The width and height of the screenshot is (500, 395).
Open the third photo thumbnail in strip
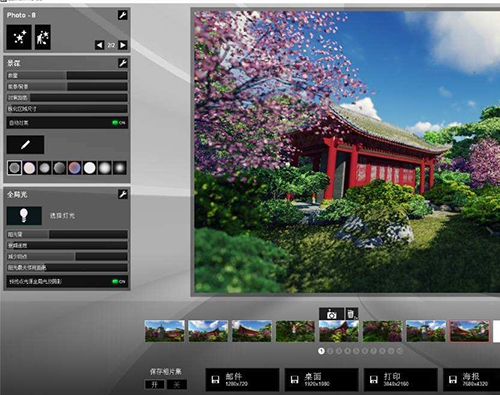click(x=252, y=331)
